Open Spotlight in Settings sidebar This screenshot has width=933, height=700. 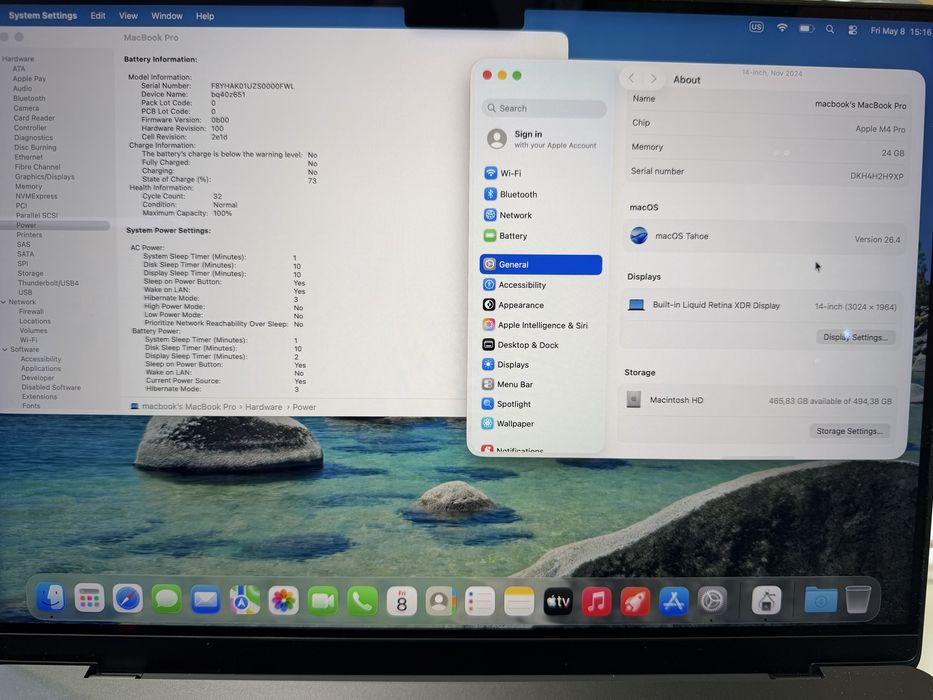(541, 404)
